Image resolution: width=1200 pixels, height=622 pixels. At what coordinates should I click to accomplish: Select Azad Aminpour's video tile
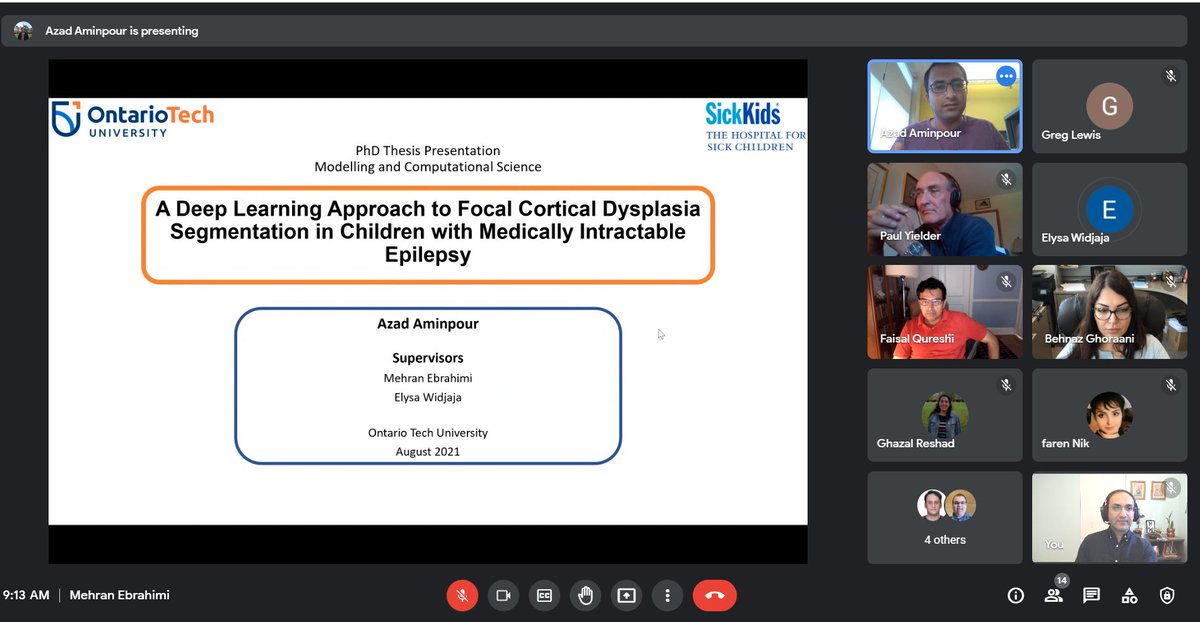tap(945, 105)
